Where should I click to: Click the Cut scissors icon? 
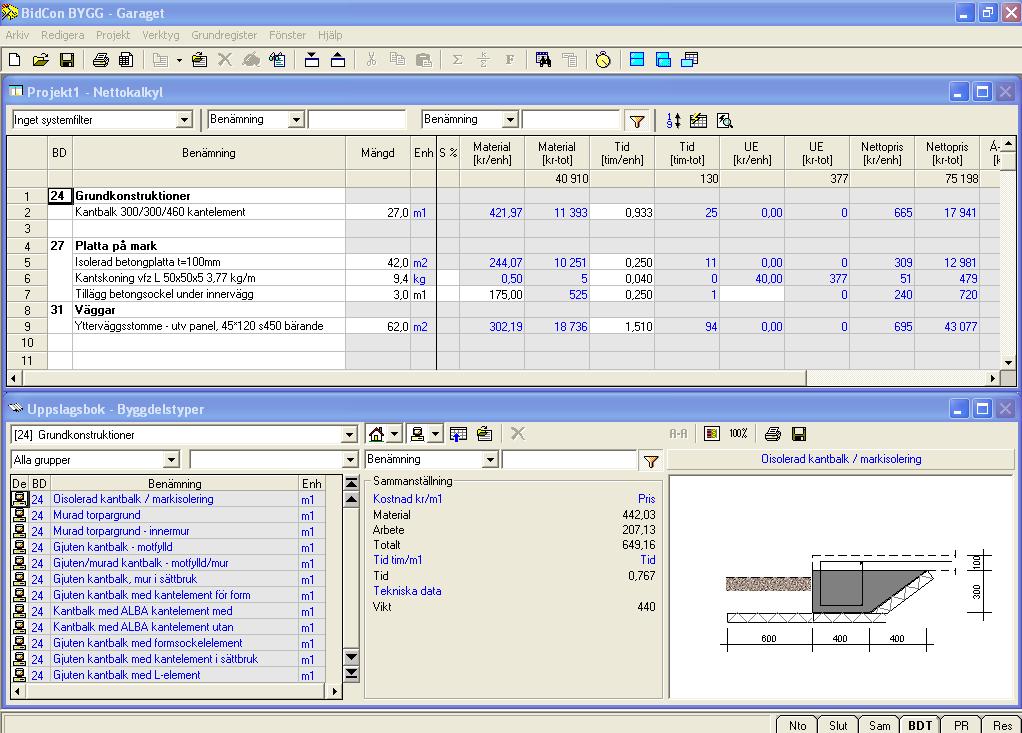click(x=371, y=60)
